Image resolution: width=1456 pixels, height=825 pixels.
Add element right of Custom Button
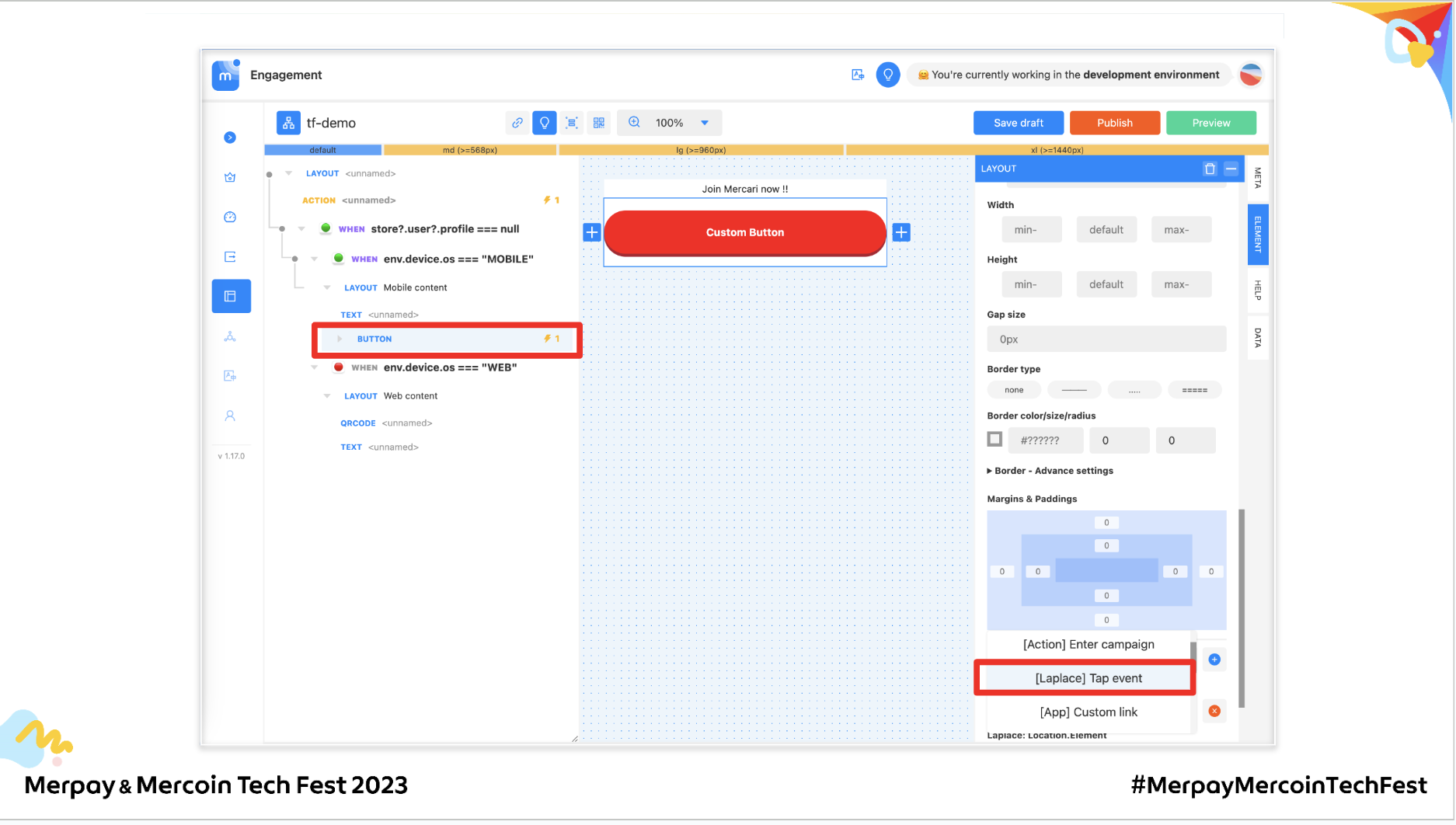[901, 232]
